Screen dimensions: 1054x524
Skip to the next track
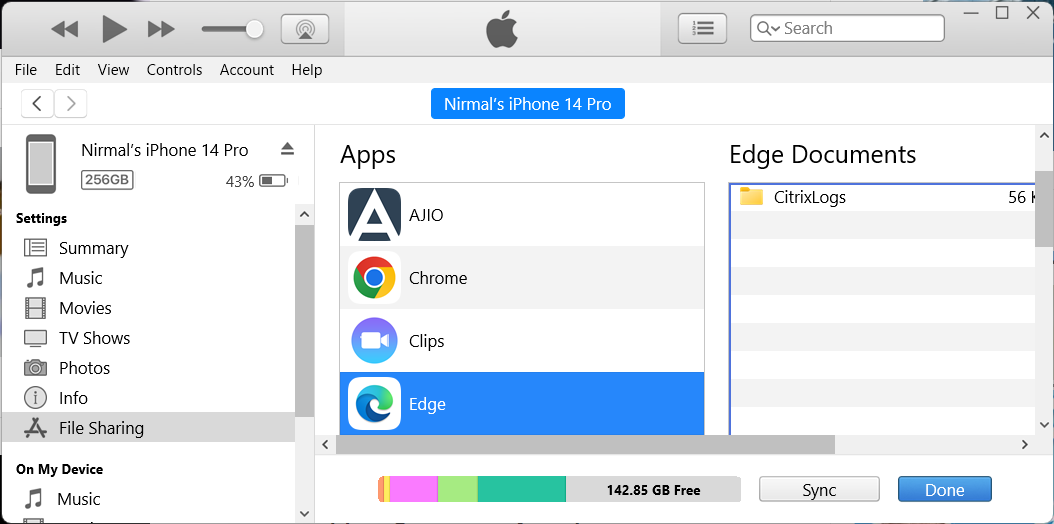coord(161,29)
